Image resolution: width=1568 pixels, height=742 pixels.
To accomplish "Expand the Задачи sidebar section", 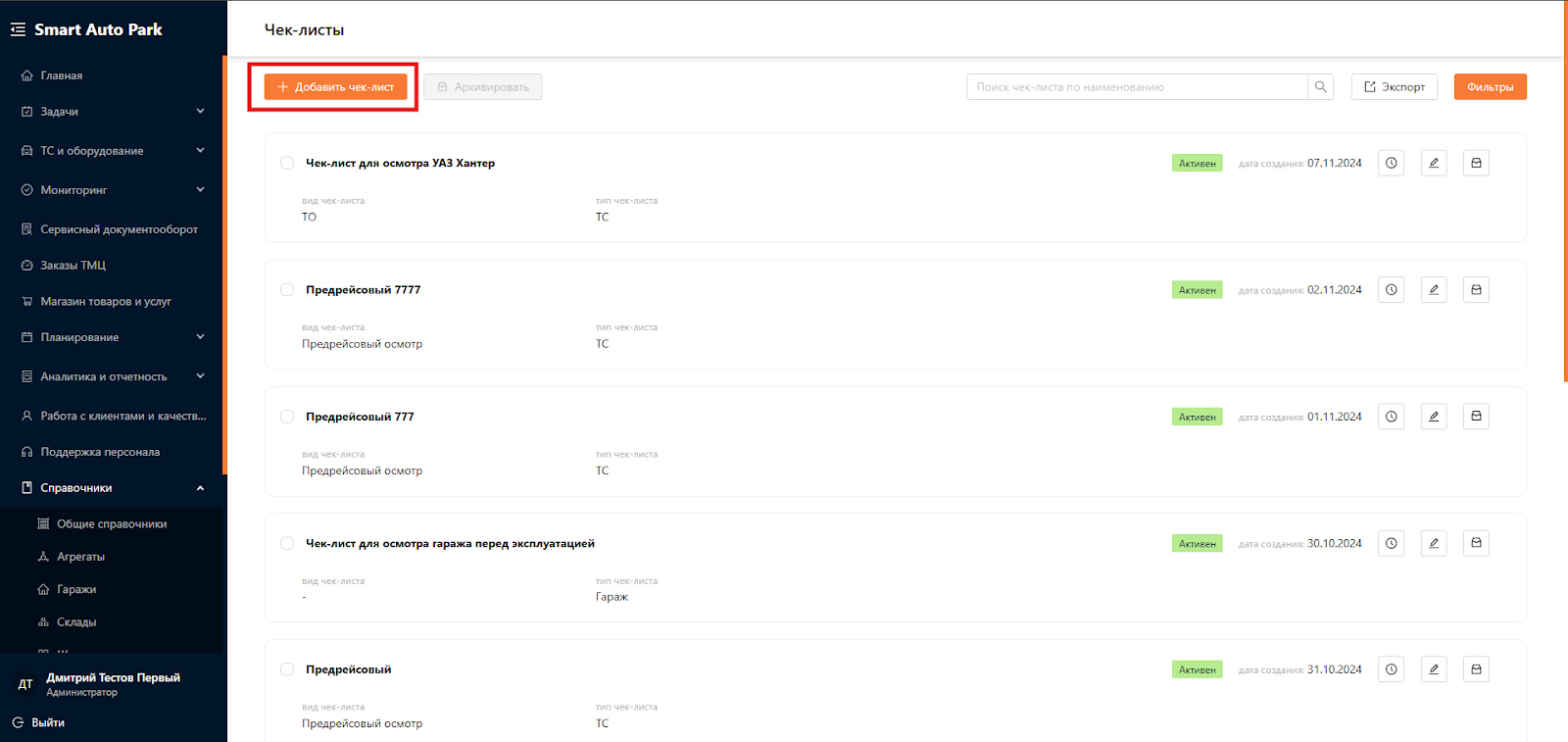I will [x=200, y=111].
